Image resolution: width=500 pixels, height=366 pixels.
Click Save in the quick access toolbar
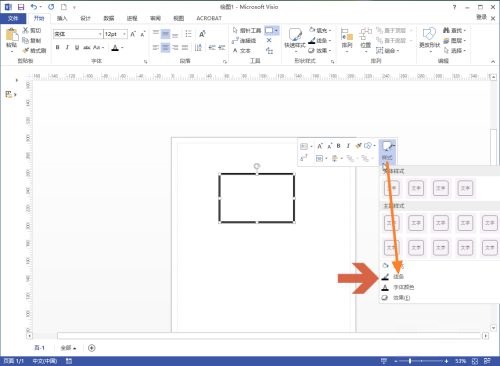tap(21, 7)
